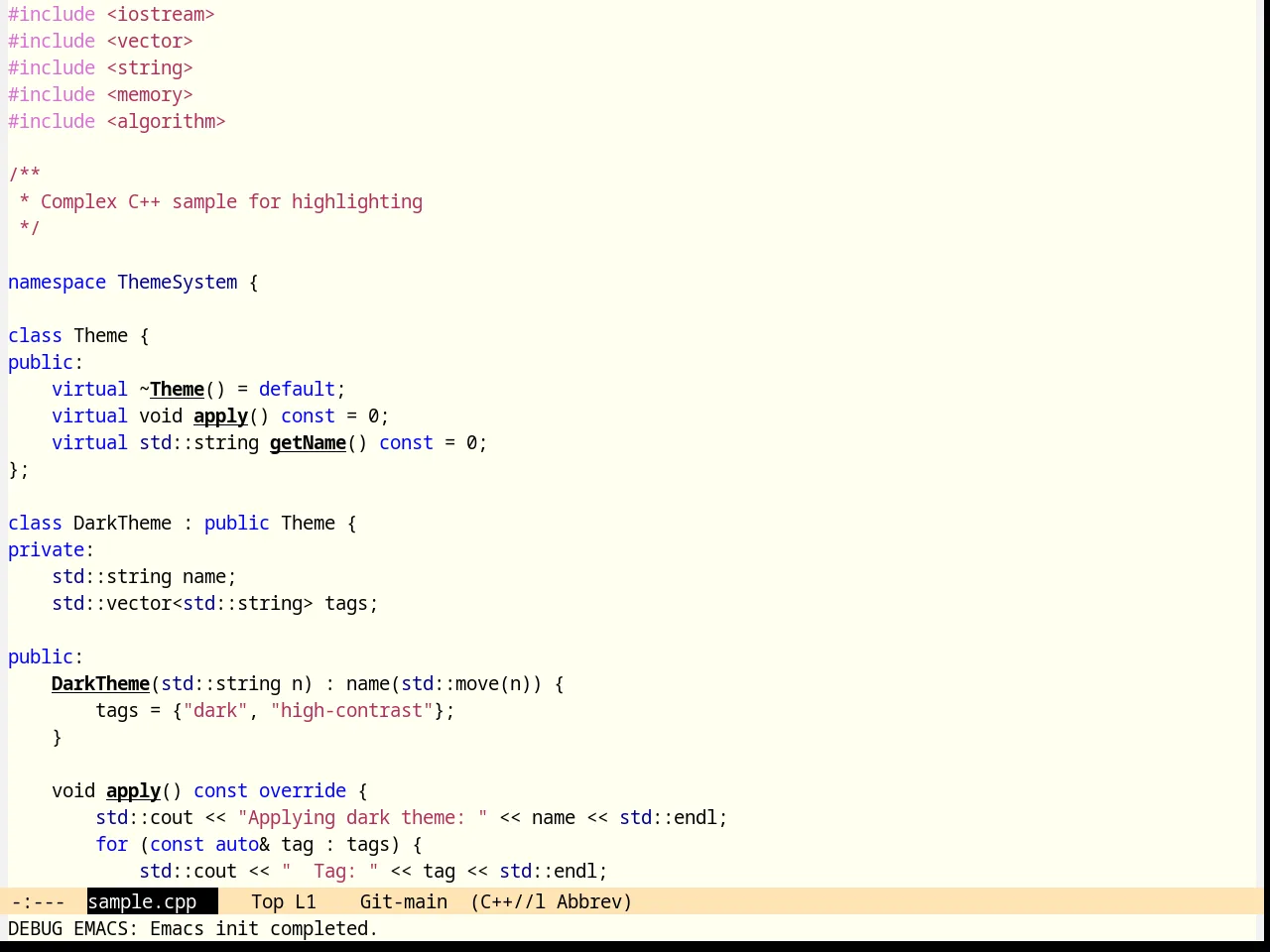Click on '<algorithm>' include header
Screen dimensions: 1270x952
[x=166, y=121]
